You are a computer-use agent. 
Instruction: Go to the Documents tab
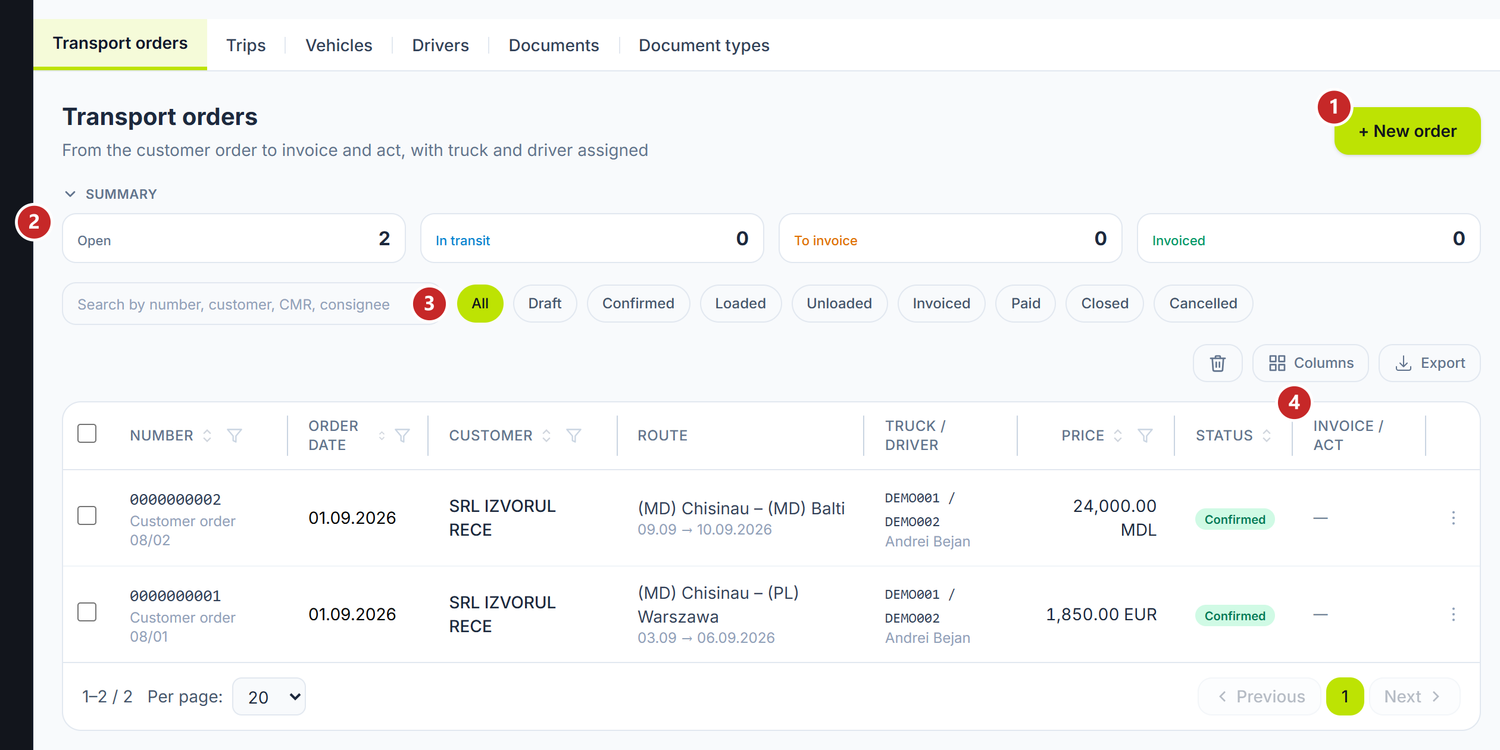coord(554,45)
